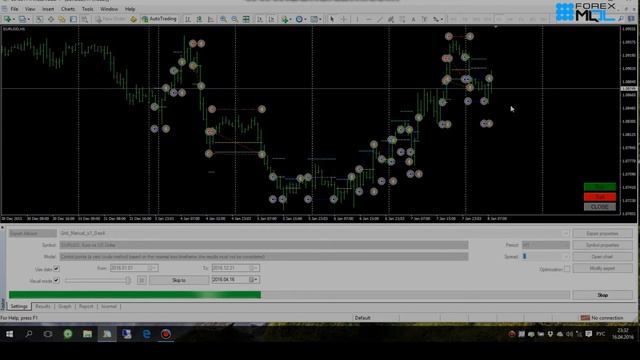Click the Expert properties button

coord(602,233)
